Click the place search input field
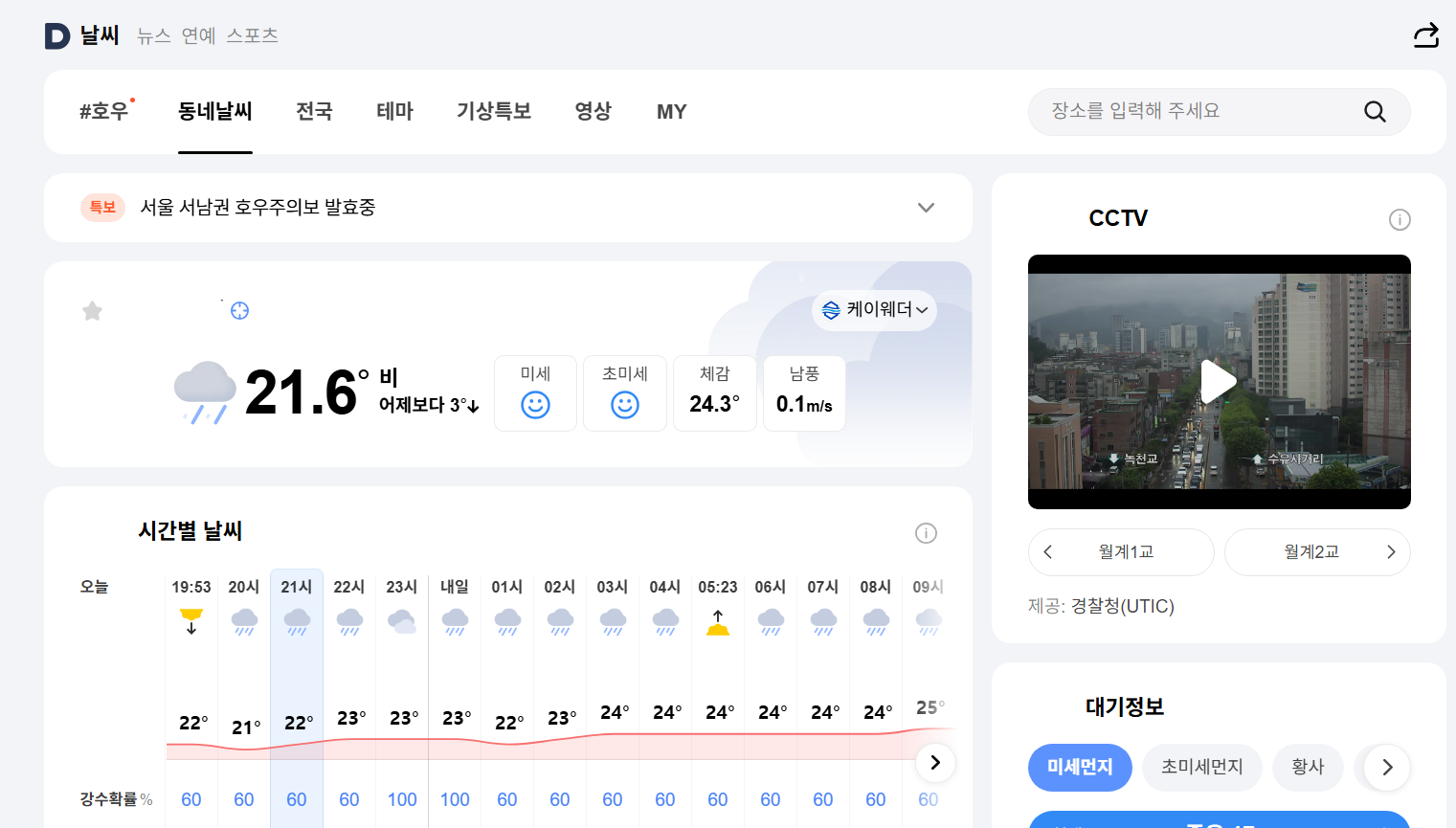 (1197, 111)
